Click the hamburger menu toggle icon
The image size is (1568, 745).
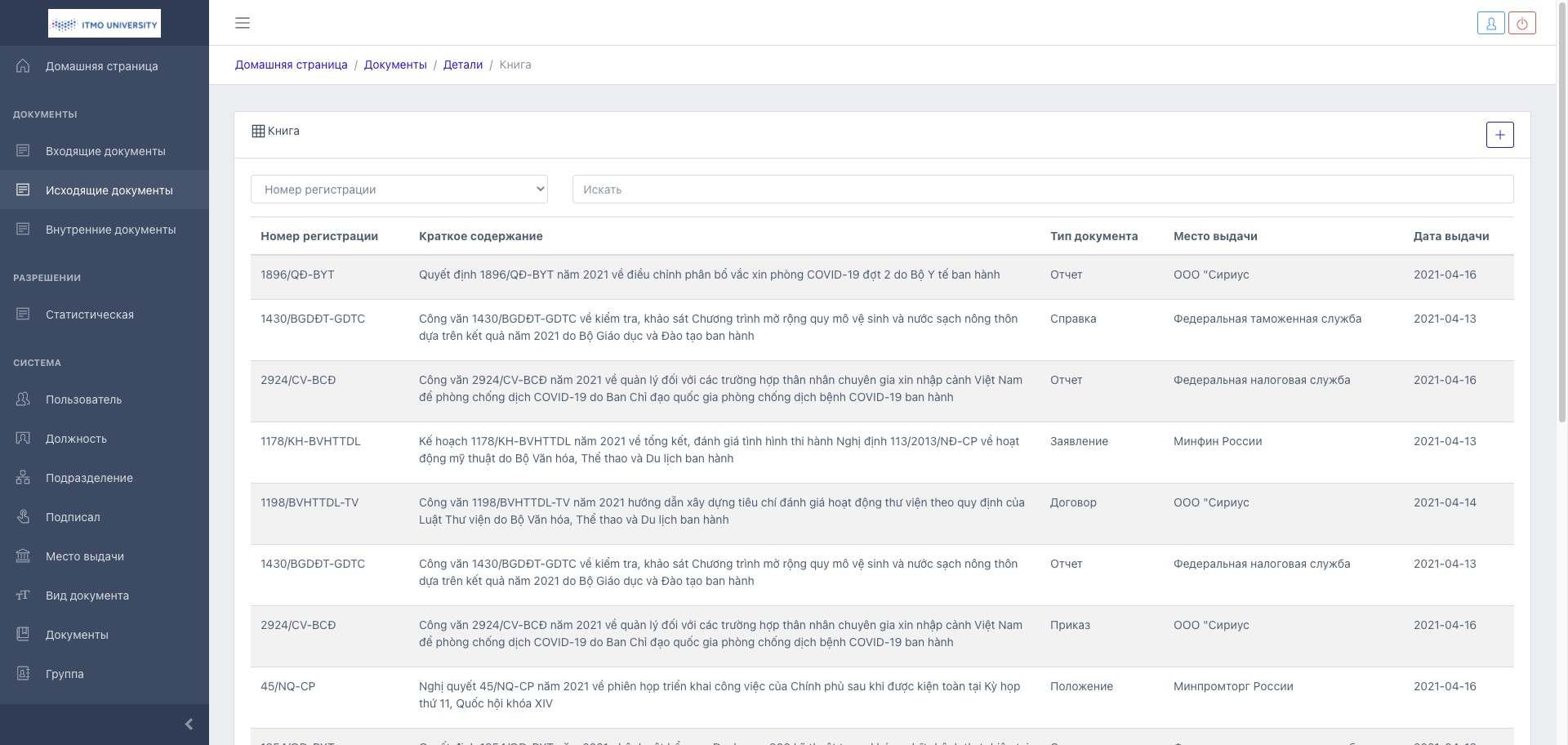(243, 23)
